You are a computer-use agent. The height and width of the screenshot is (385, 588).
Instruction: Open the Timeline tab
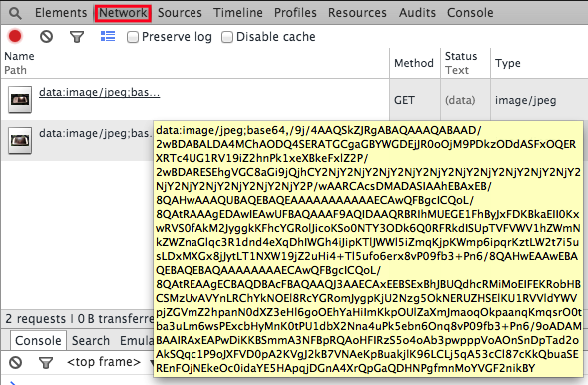(x=238, y=13)
